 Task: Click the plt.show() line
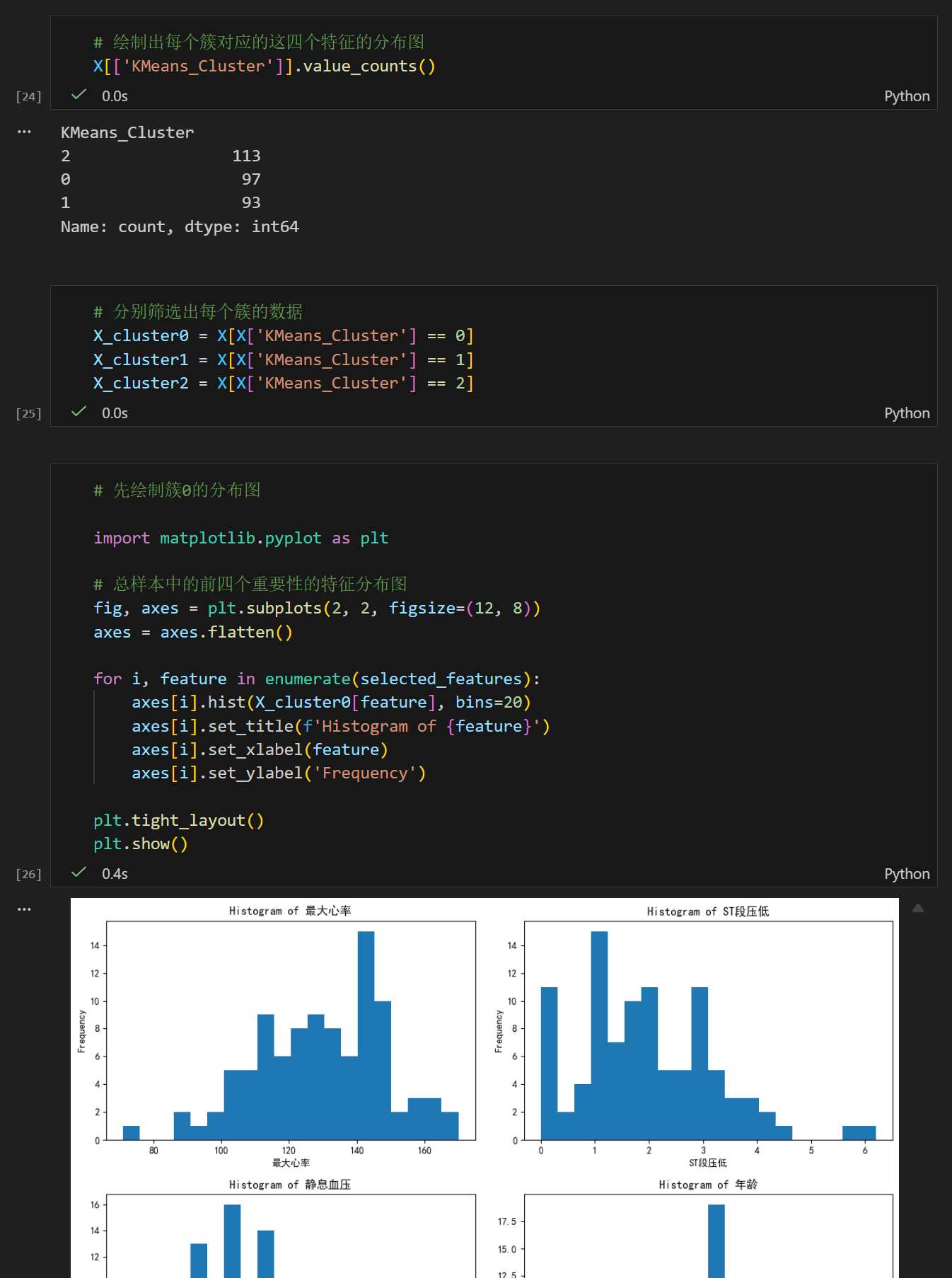point(141,844)
